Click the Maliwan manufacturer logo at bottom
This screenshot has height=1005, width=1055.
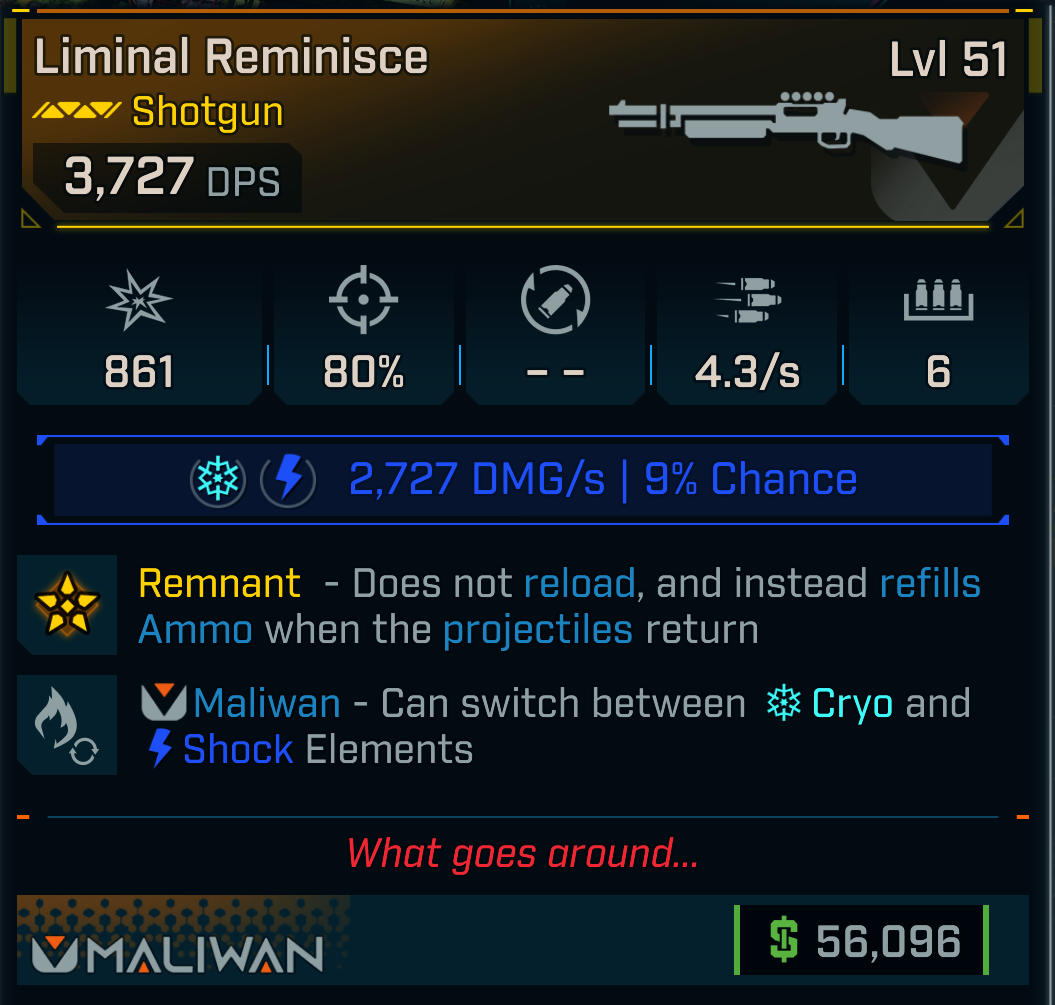(x=177, y=954)
